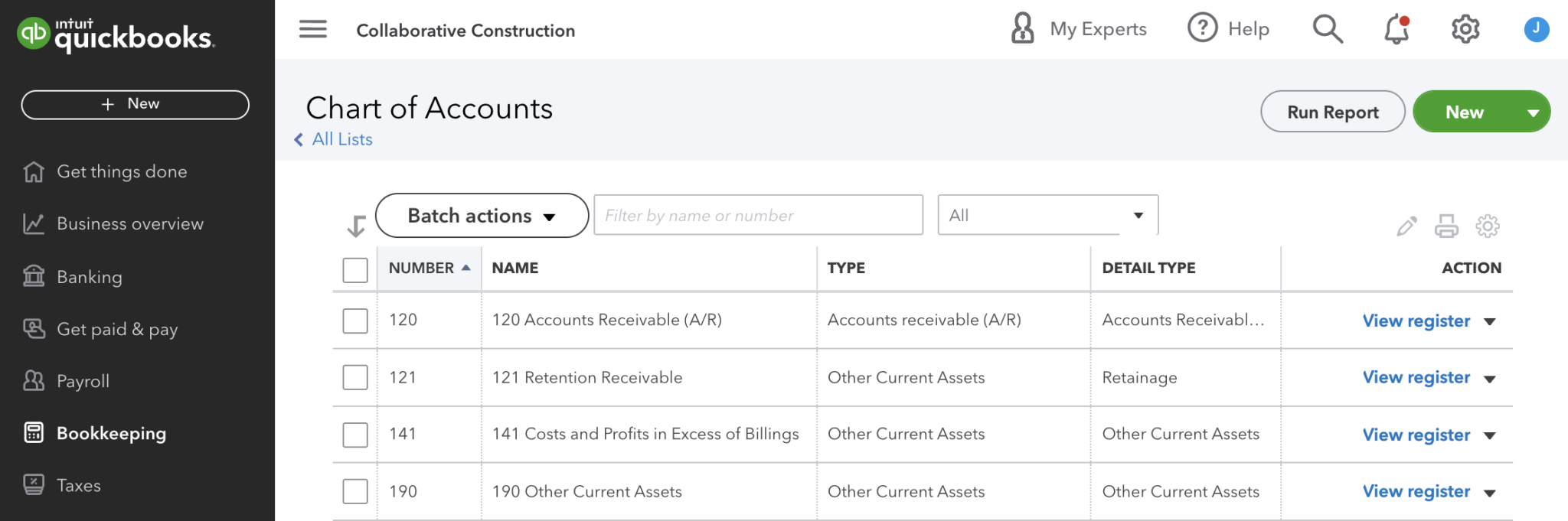Expand the arrow beside green New button

tap(1533, 112)
